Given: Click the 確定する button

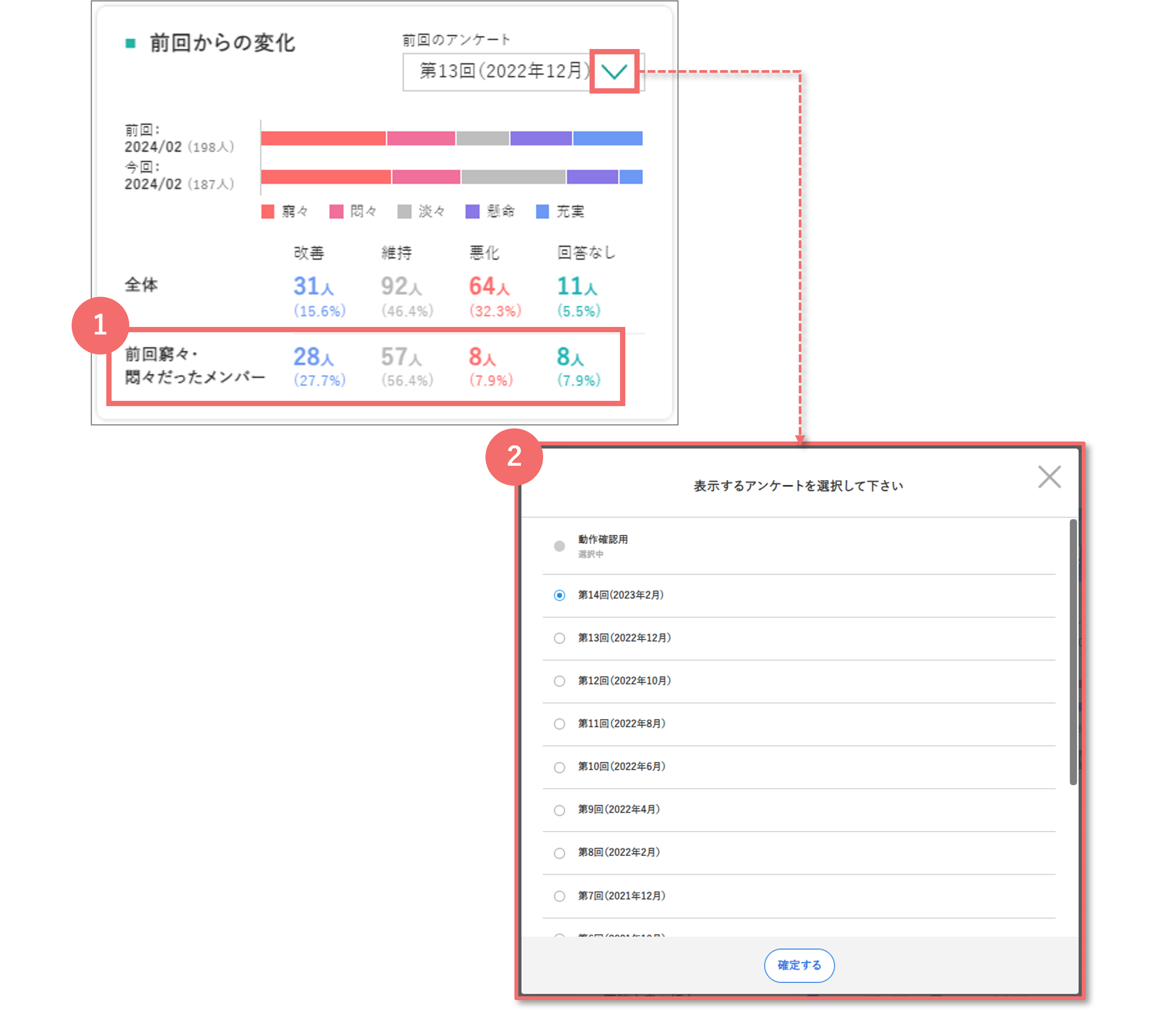Looking at the screenshot, I should click(x=799, y=965).
